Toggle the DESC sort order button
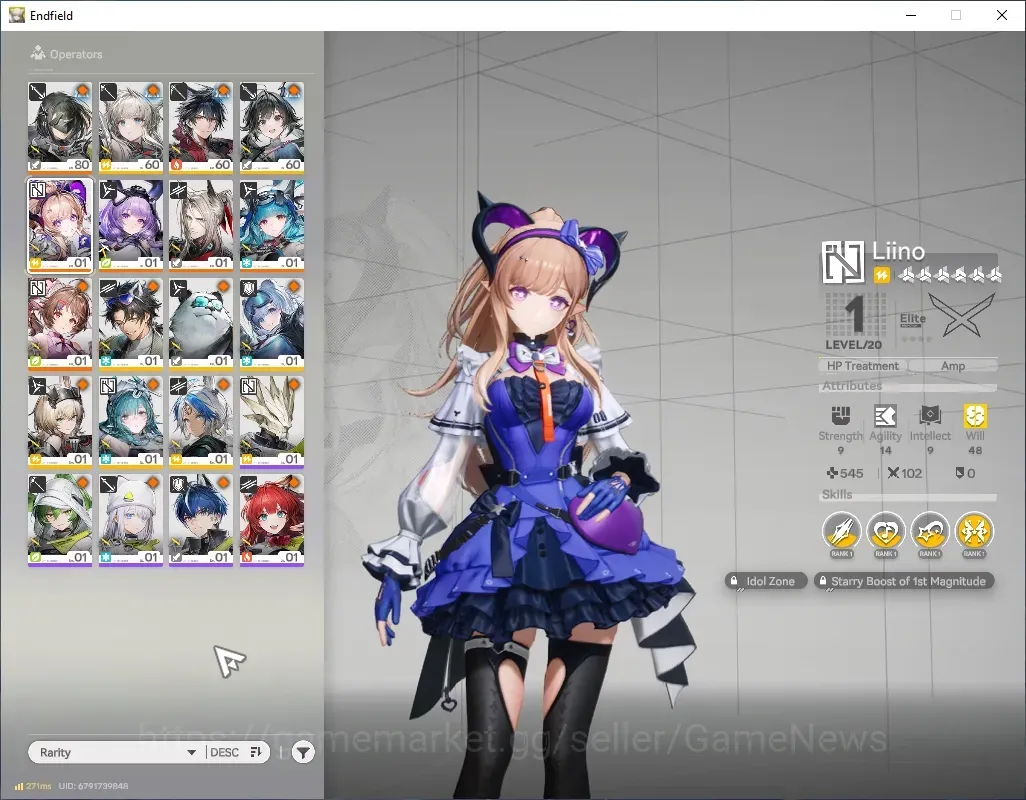The width and height of the screenshot is (1026, 800). pos(237,752)
